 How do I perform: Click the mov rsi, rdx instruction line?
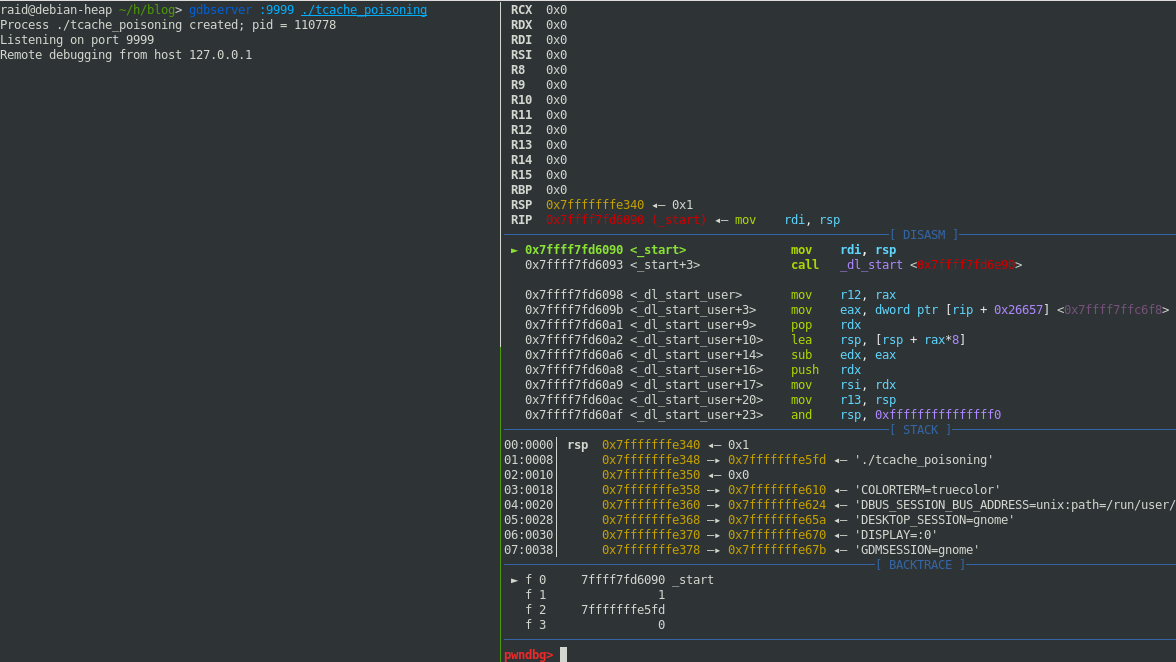point(710,385)
